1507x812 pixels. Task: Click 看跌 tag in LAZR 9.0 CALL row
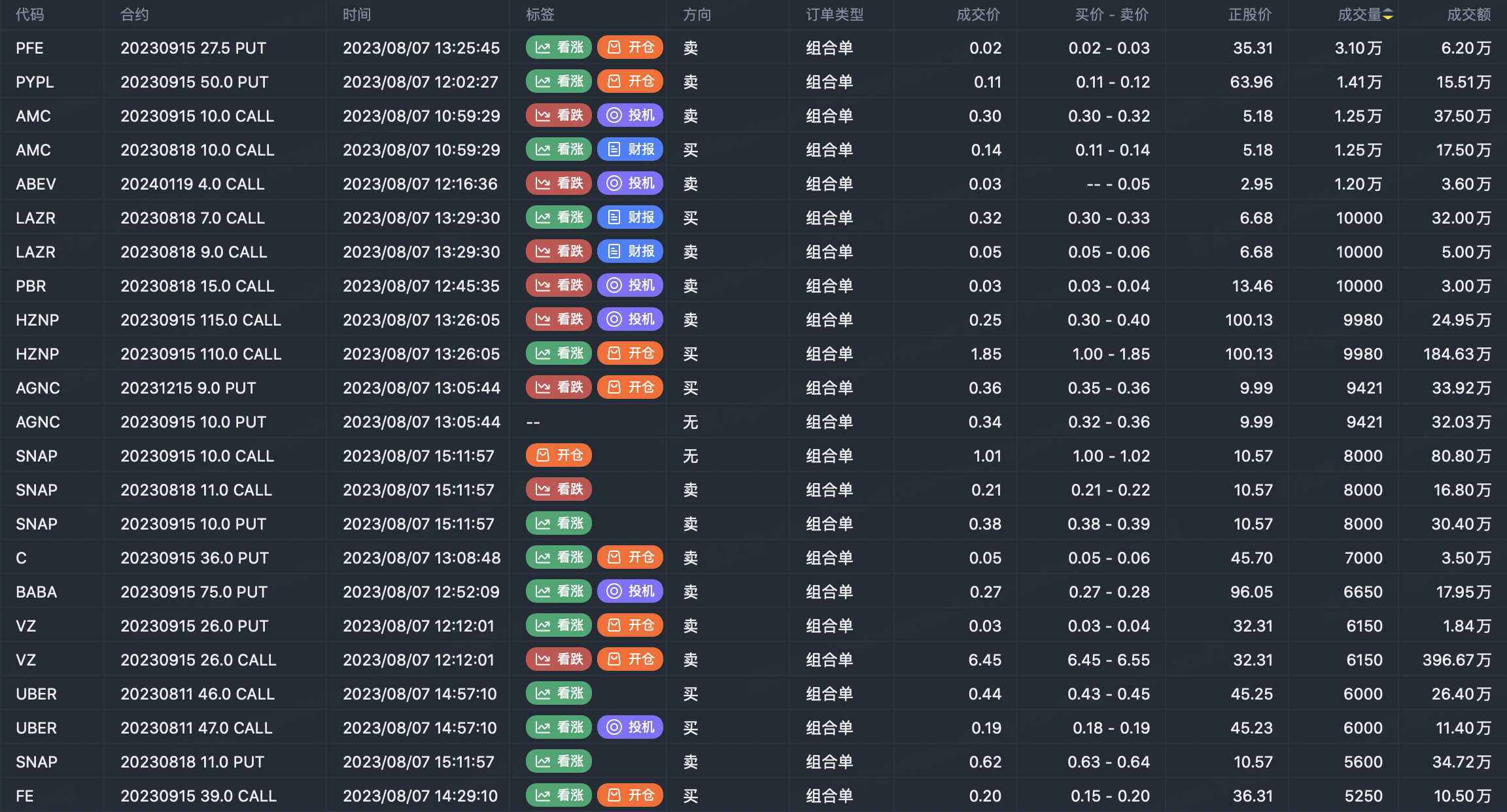[559, 251]
